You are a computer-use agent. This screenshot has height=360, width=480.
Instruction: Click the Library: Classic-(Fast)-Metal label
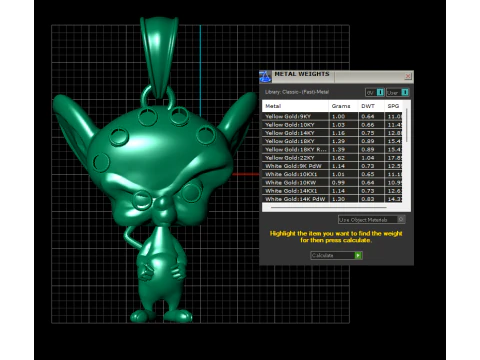click(x=297, y=92)
